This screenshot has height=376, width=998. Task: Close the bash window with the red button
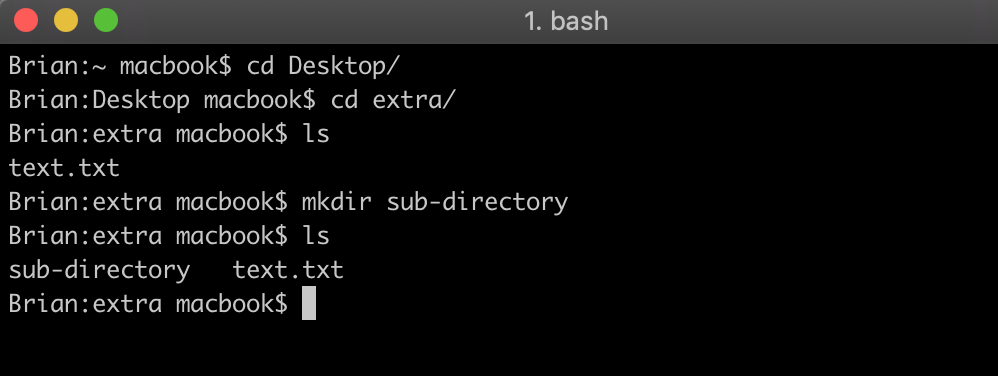[x=26, y=20]
